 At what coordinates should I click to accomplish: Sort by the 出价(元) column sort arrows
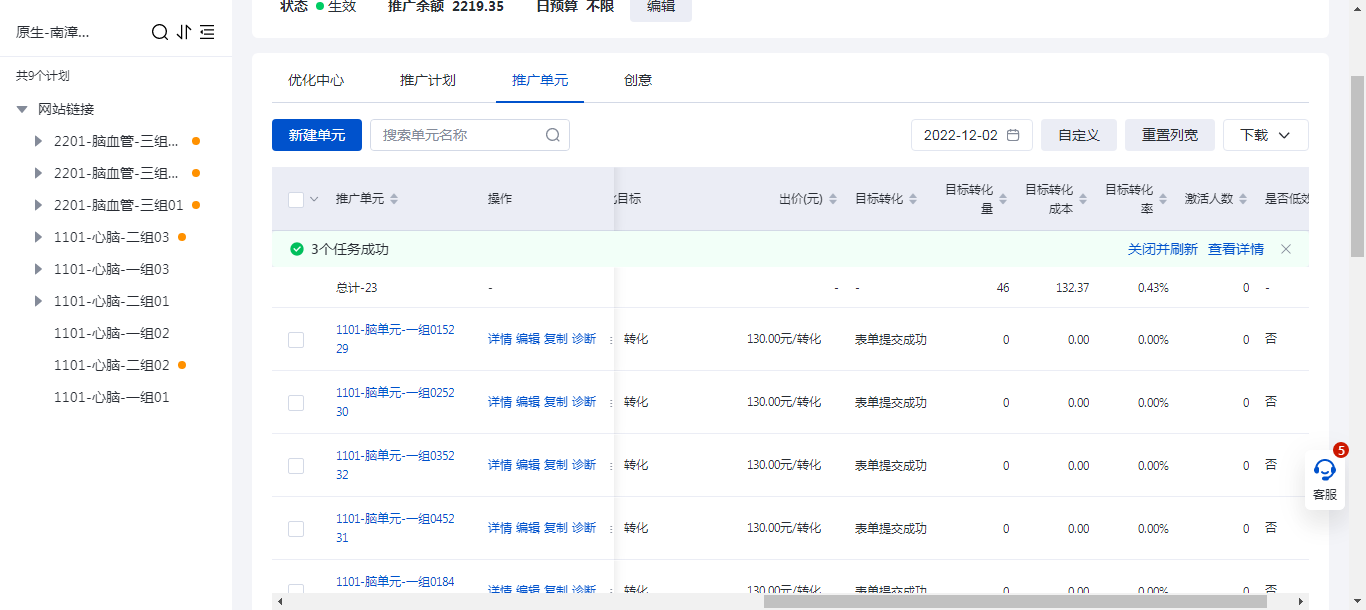click(834, 199)
